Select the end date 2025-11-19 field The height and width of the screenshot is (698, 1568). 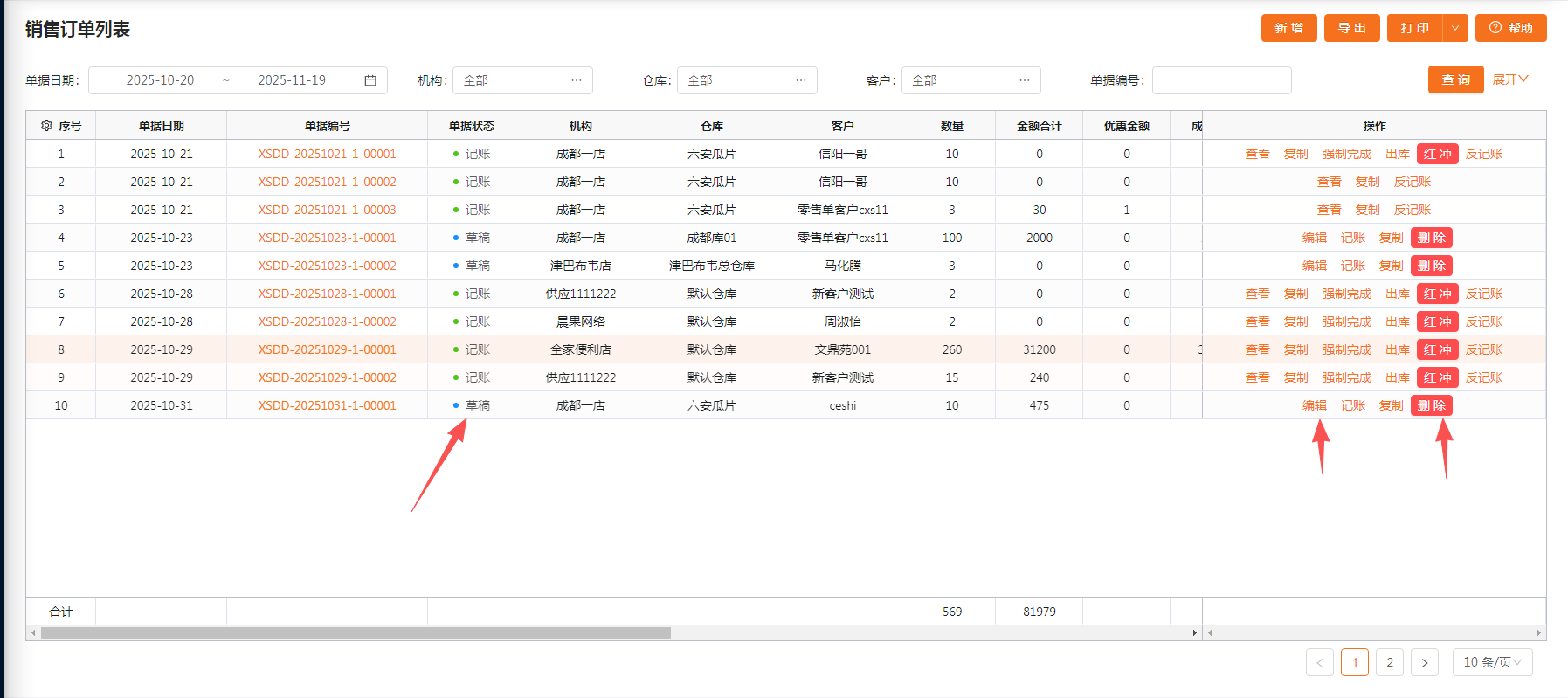[292, 80]
